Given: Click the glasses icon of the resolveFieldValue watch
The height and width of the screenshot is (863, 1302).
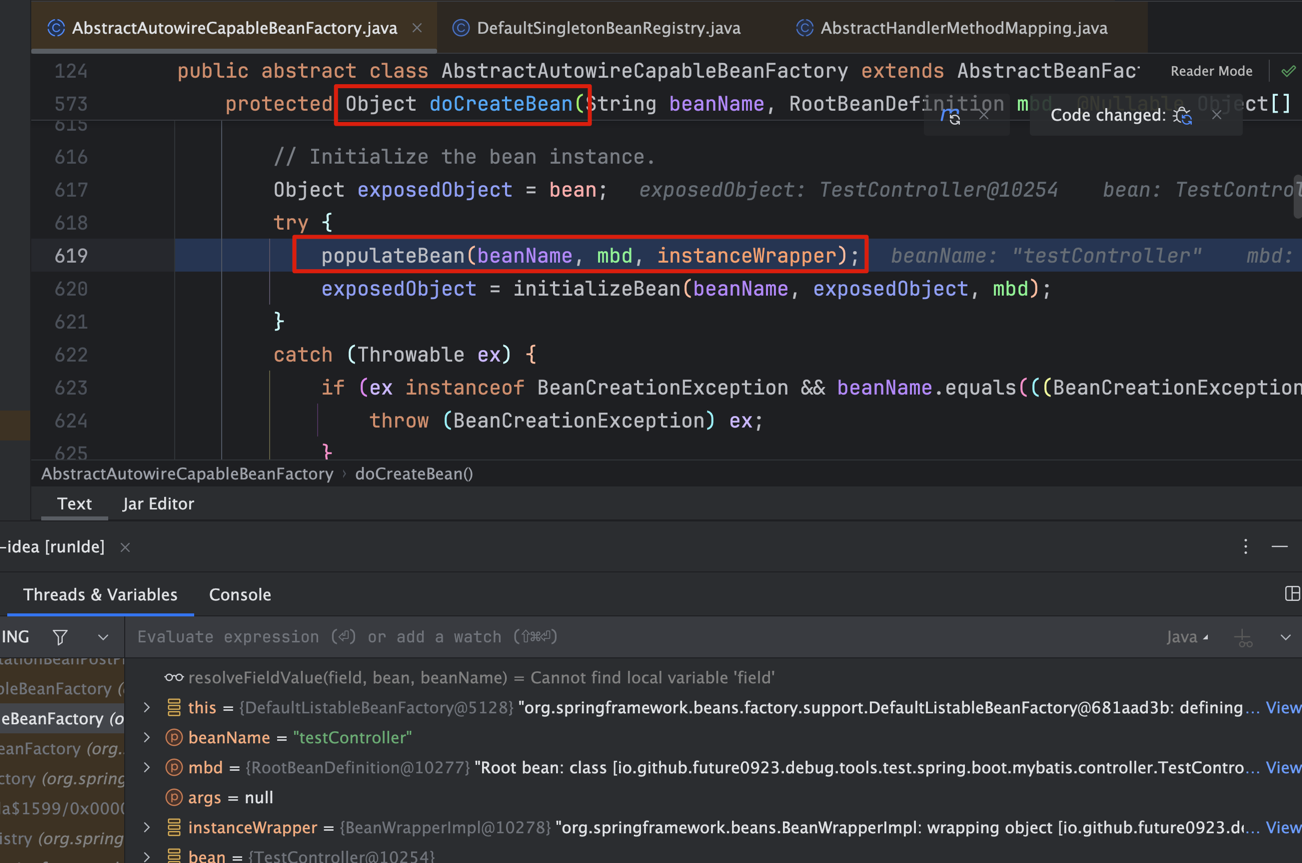Looking at the screenshot, I should tap(174, 678).
